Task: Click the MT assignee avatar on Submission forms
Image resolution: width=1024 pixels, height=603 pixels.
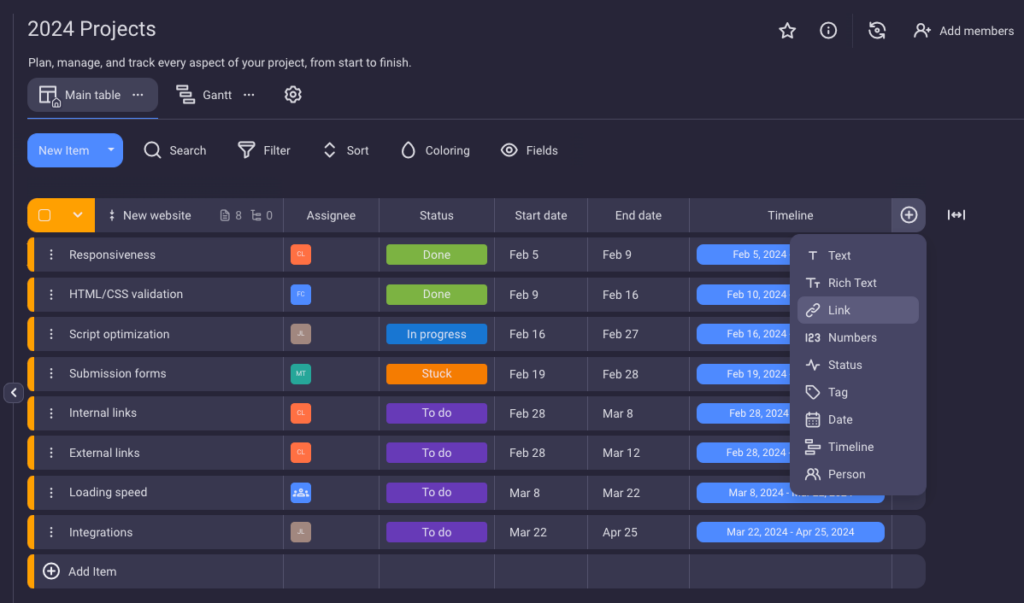Action: coord(301,373)
